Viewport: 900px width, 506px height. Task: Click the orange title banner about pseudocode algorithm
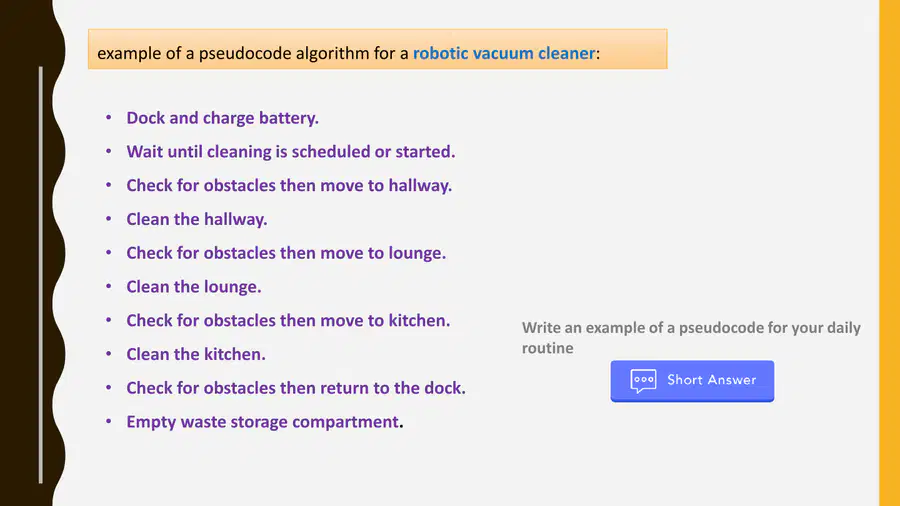point(378,49)
